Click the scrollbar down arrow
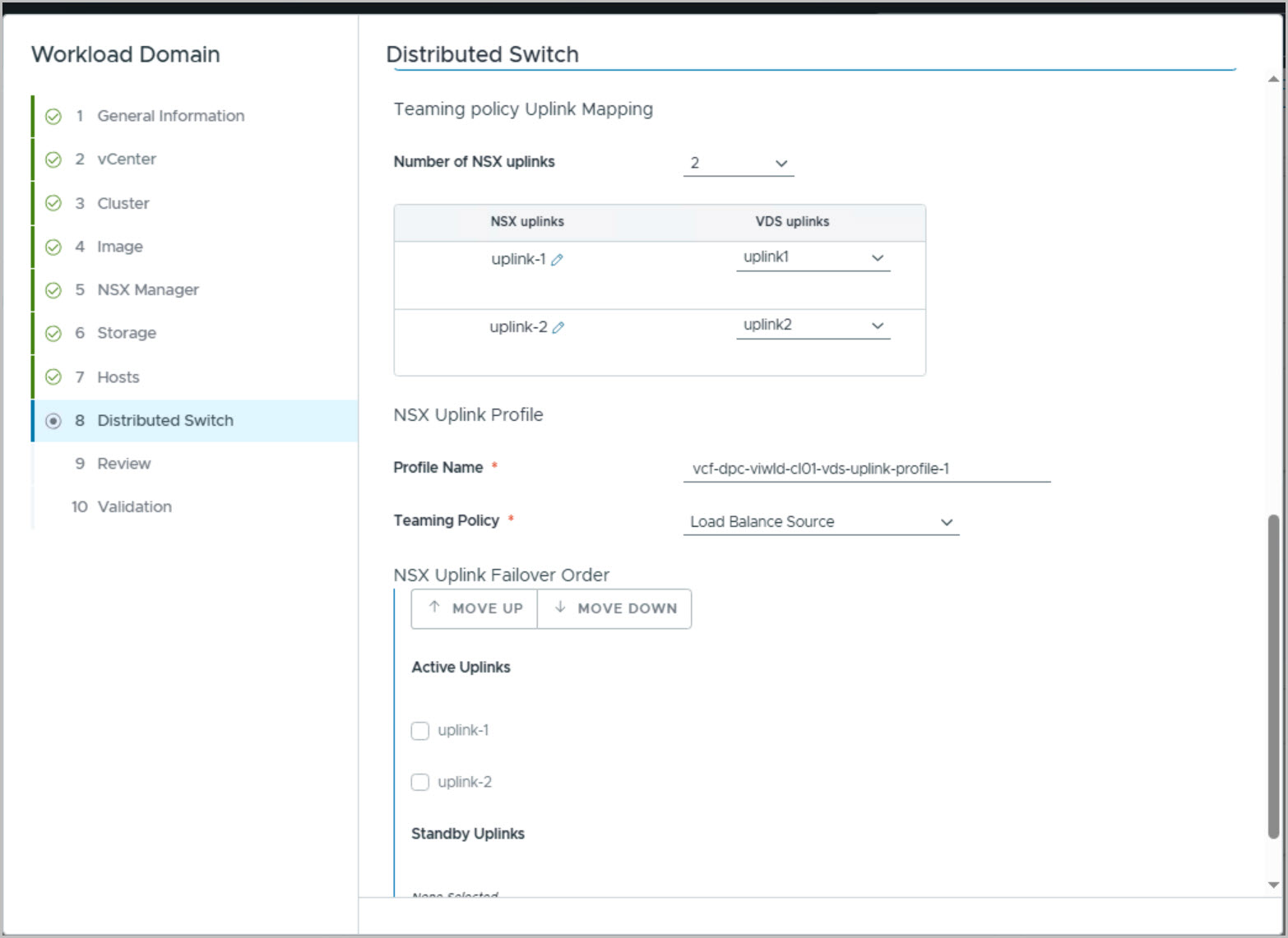The height and width of the screenshot is (938, 1288). click(1273, 885)
